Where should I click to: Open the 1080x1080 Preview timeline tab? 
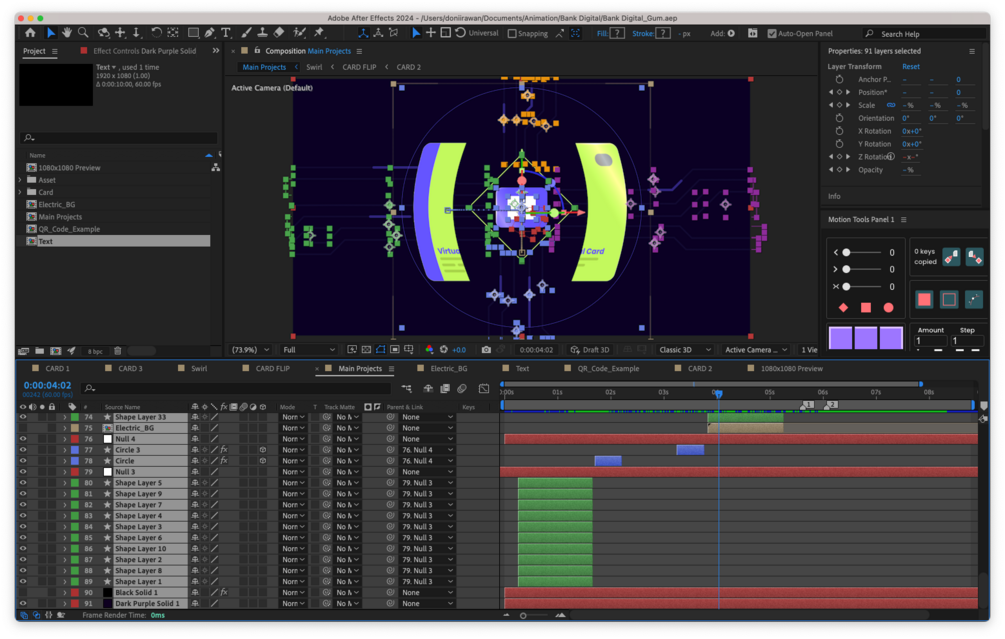pyautogui.click(x=792, y=369)
